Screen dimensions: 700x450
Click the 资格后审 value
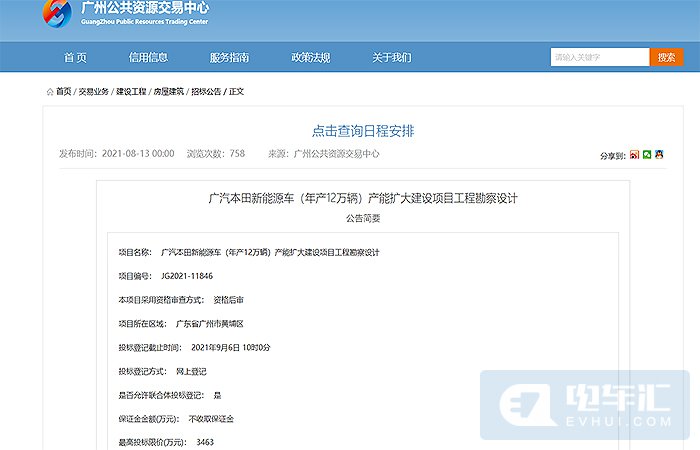point(229,300)
